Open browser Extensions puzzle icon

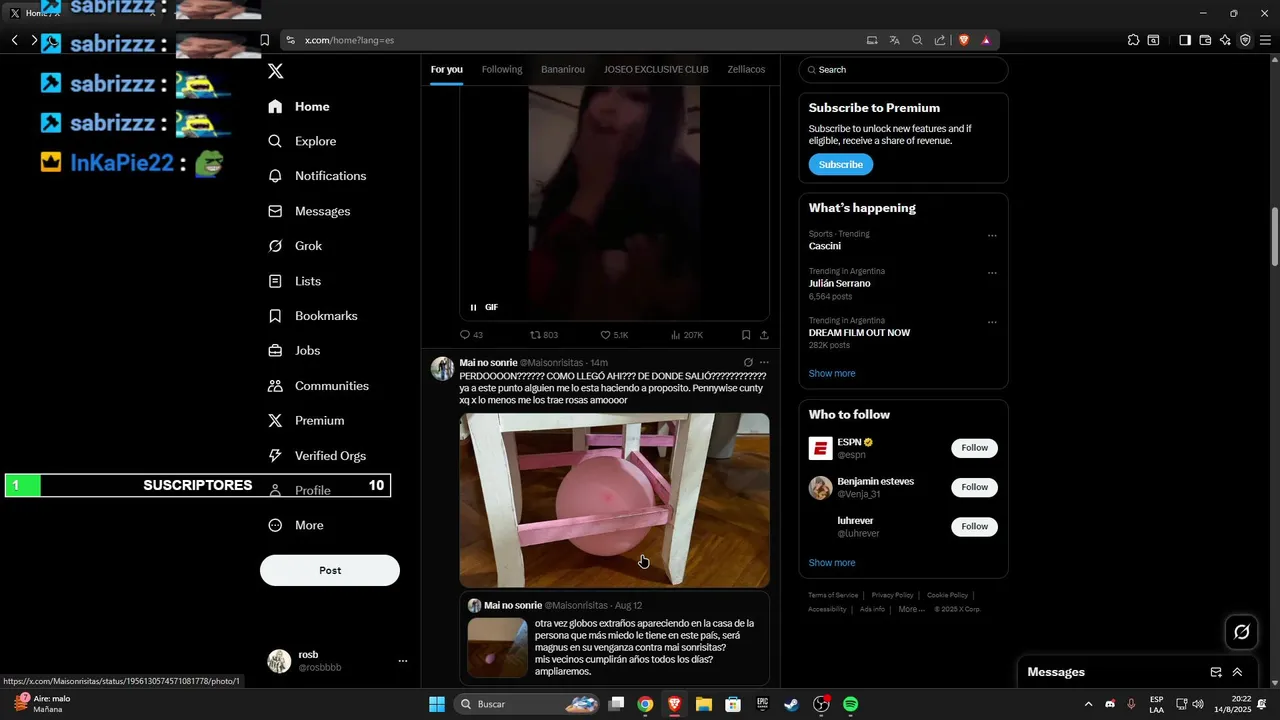(x=1133, y=40)
